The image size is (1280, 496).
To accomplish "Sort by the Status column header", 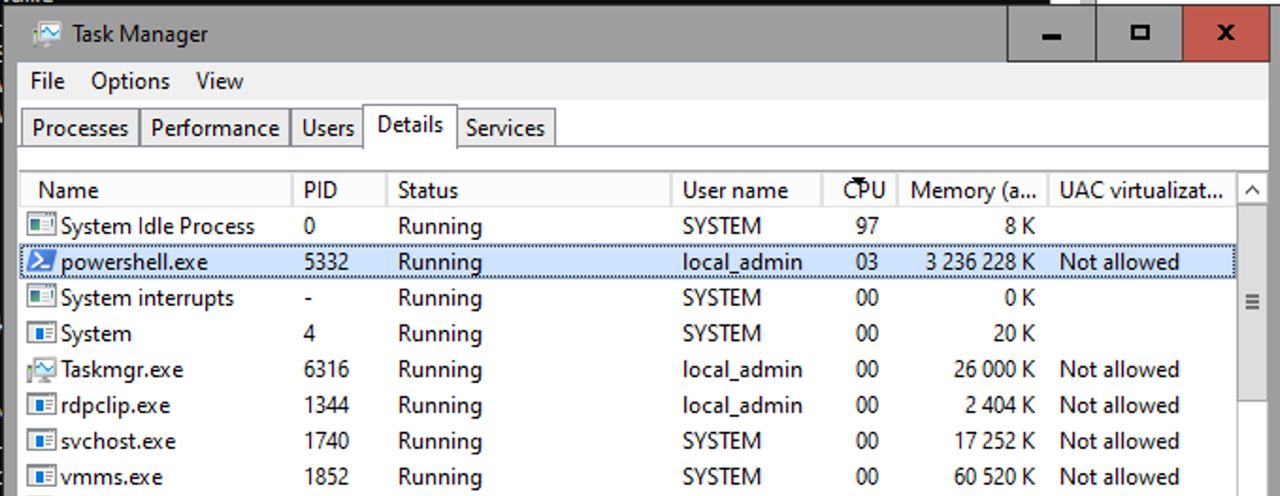I will coord(529,190).
